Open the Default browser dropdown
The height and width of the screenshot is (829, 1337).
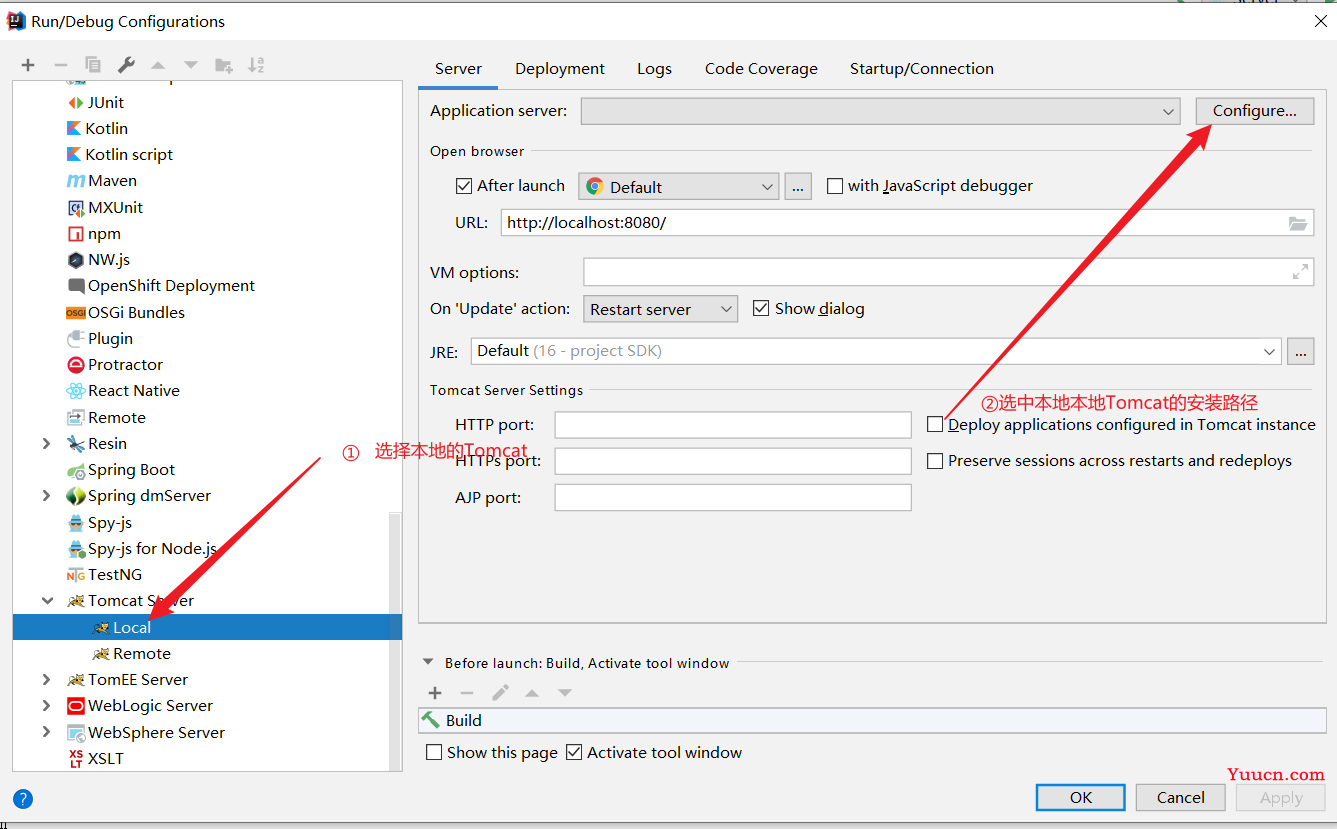click(678, 187)
